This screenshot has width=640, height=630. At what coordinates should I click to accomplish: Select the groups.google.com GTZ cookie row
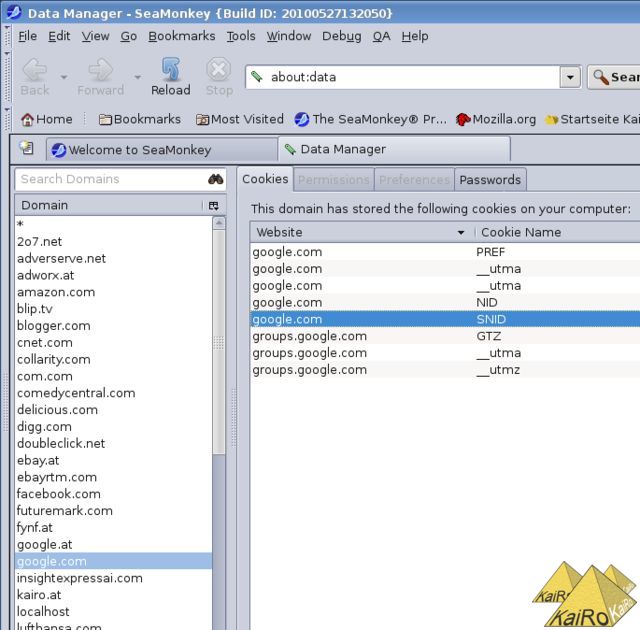click(445, 336)
